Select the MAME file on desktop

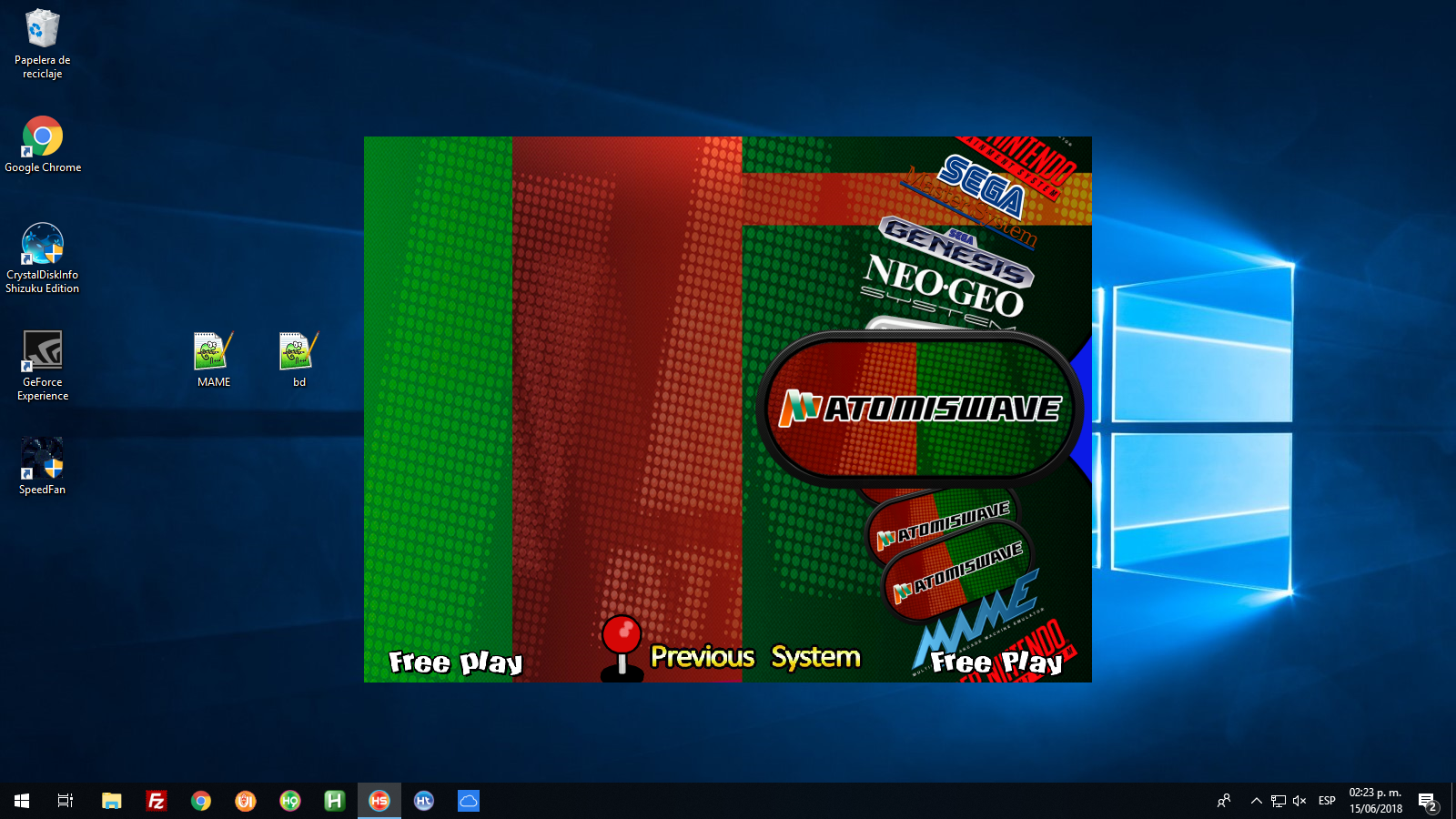tap(214, 359)
